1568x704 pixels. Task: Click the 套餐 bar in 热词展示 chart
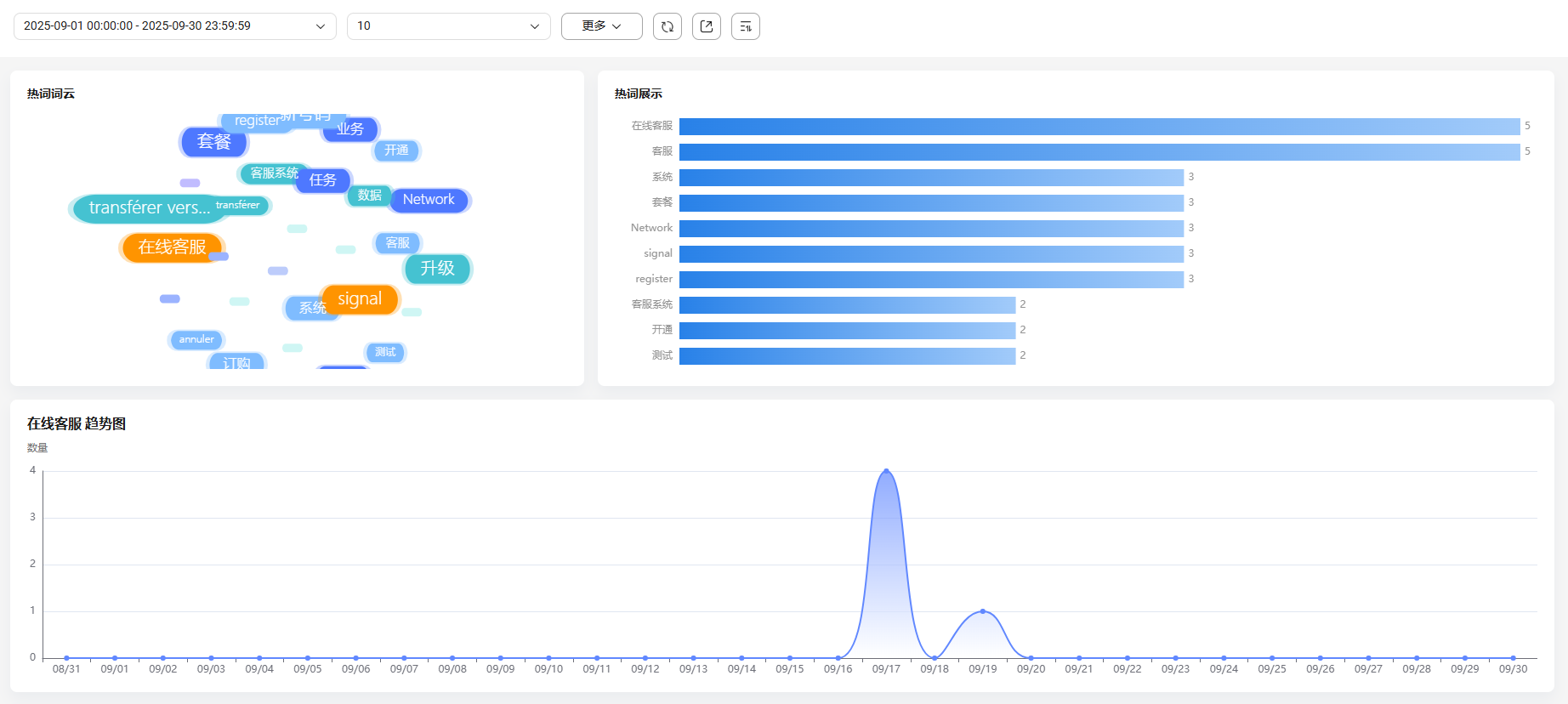point(931,203)
